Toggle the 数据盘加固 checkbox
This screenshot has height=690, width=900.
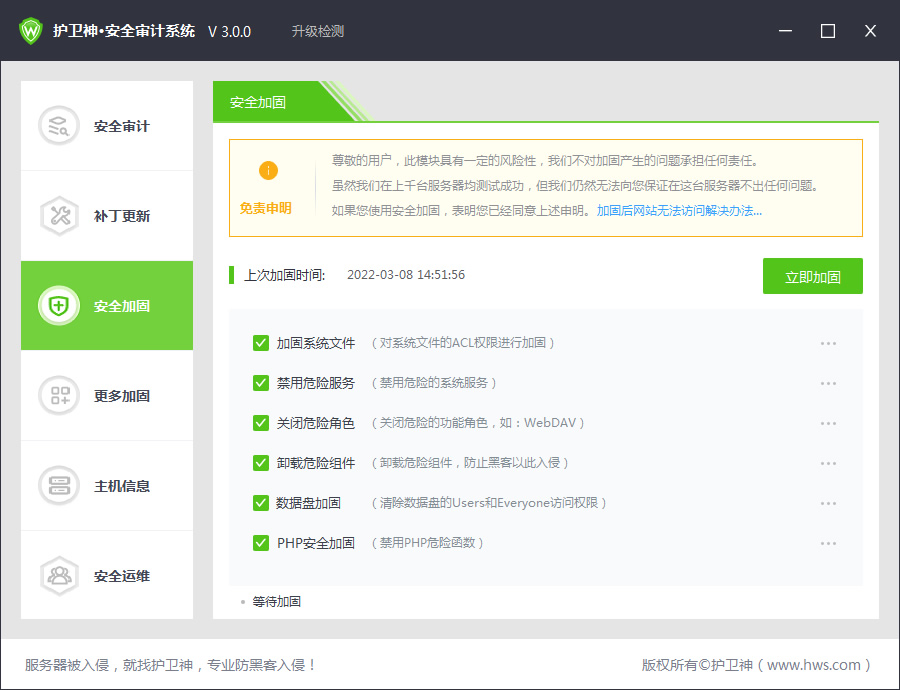click(x=261, y=503)
